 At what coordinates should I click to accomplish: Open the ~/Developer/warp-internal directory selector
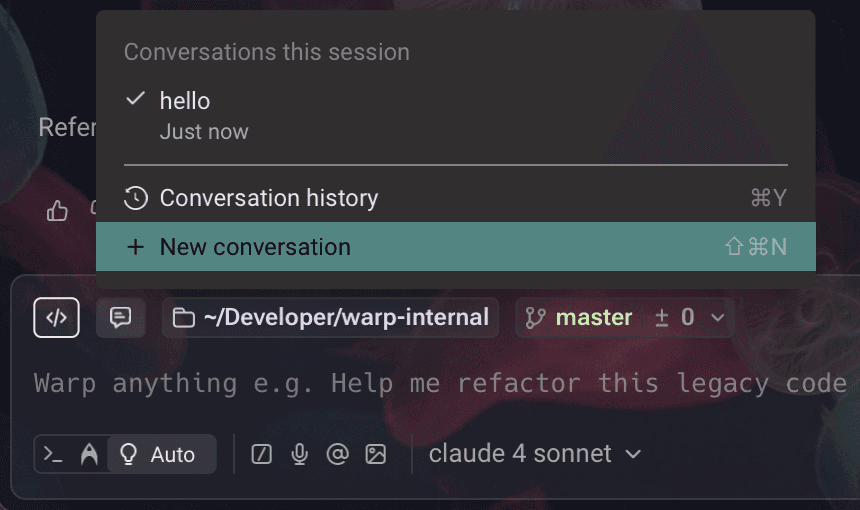(x=345, y=318)
